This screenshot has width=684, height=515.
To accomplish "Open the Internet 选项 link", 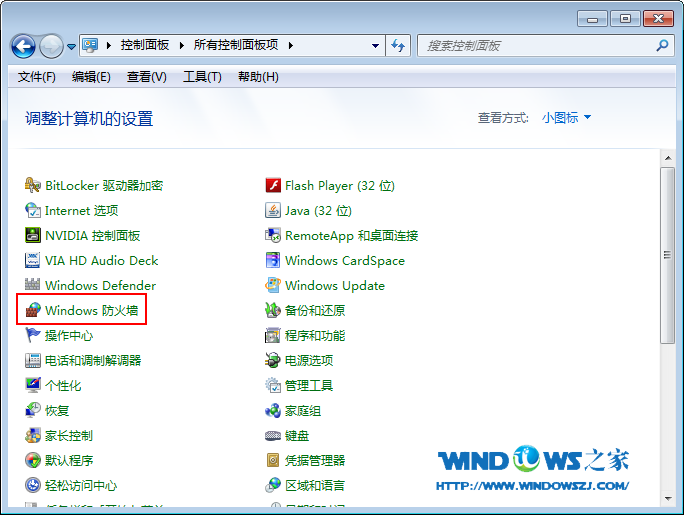I will 82,211.
